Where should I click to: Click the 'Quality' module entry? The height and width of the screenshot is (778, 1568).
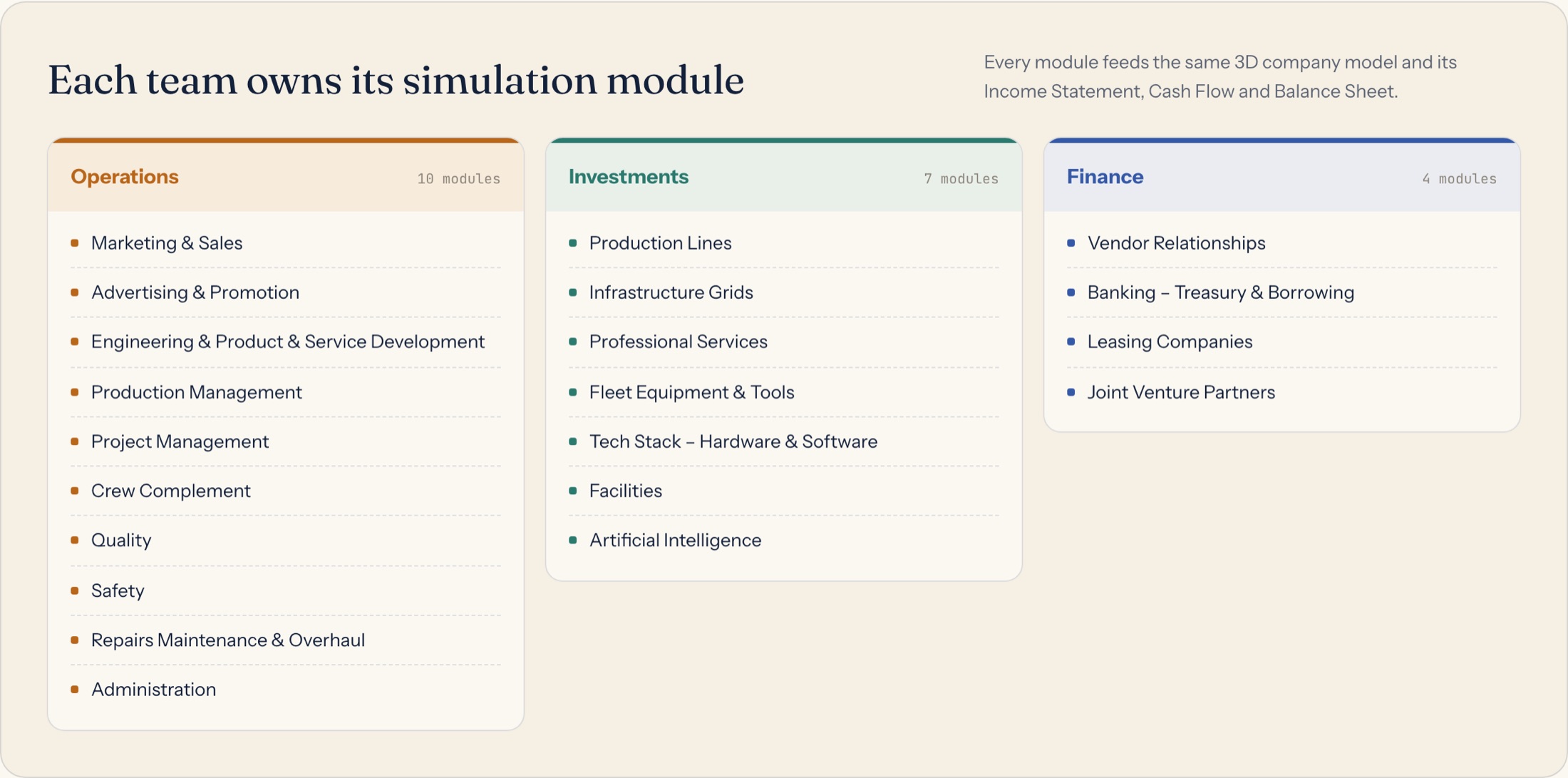pyautogui.click(x=285, y=540)
